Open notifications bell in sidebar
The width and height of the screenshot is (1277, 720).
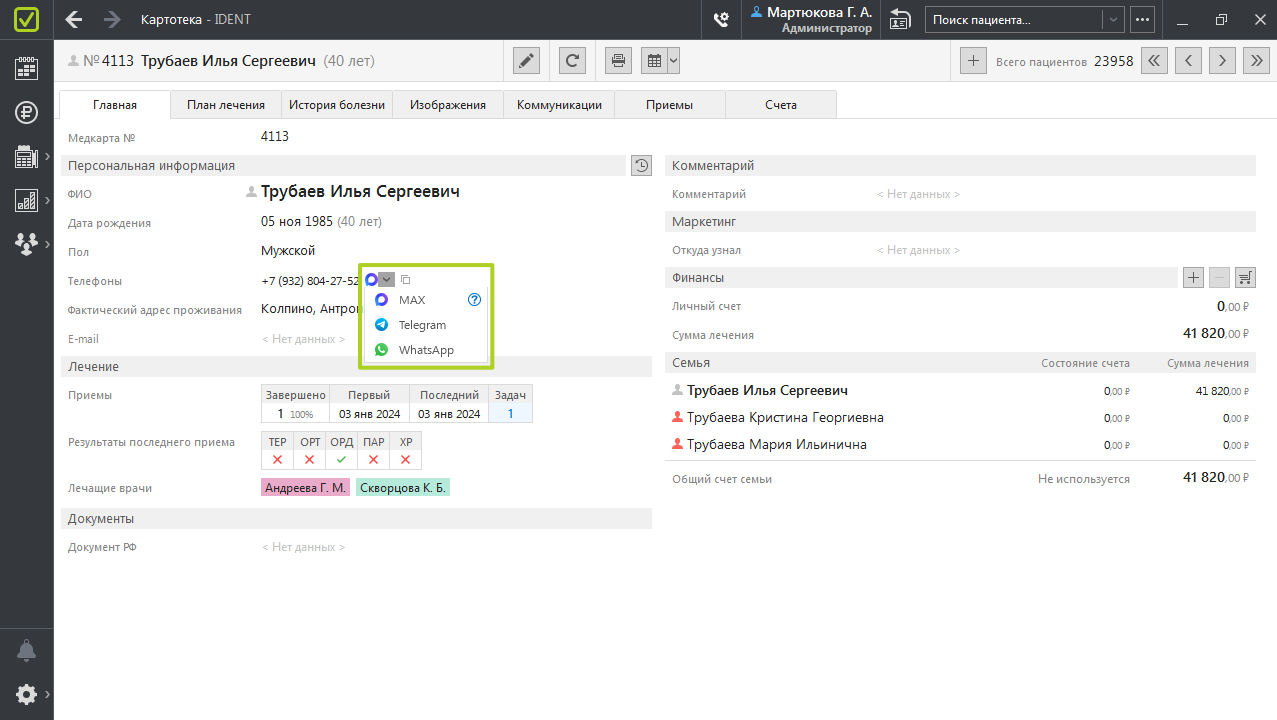[27, 651]
